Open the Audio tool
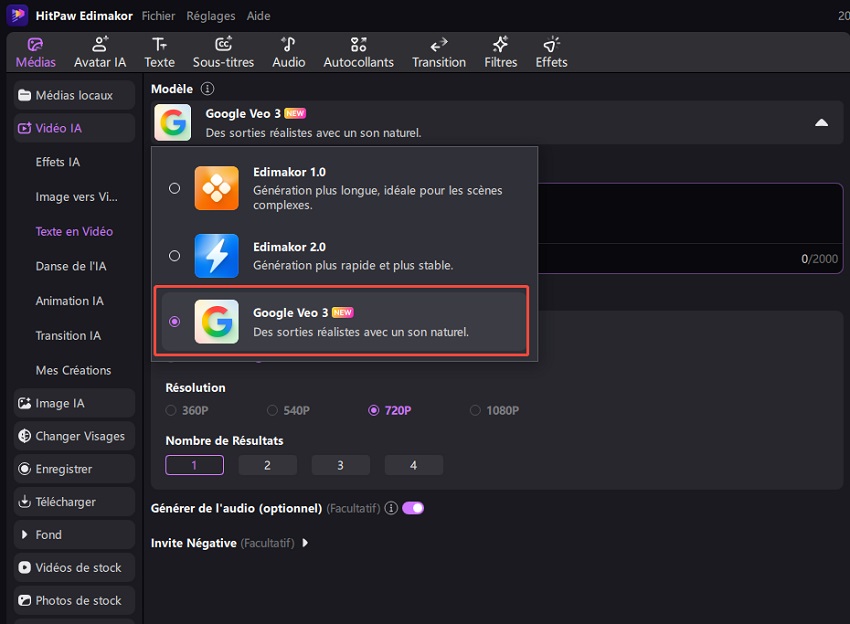This screenshot has width=850, height=624. tap(288, 52)
